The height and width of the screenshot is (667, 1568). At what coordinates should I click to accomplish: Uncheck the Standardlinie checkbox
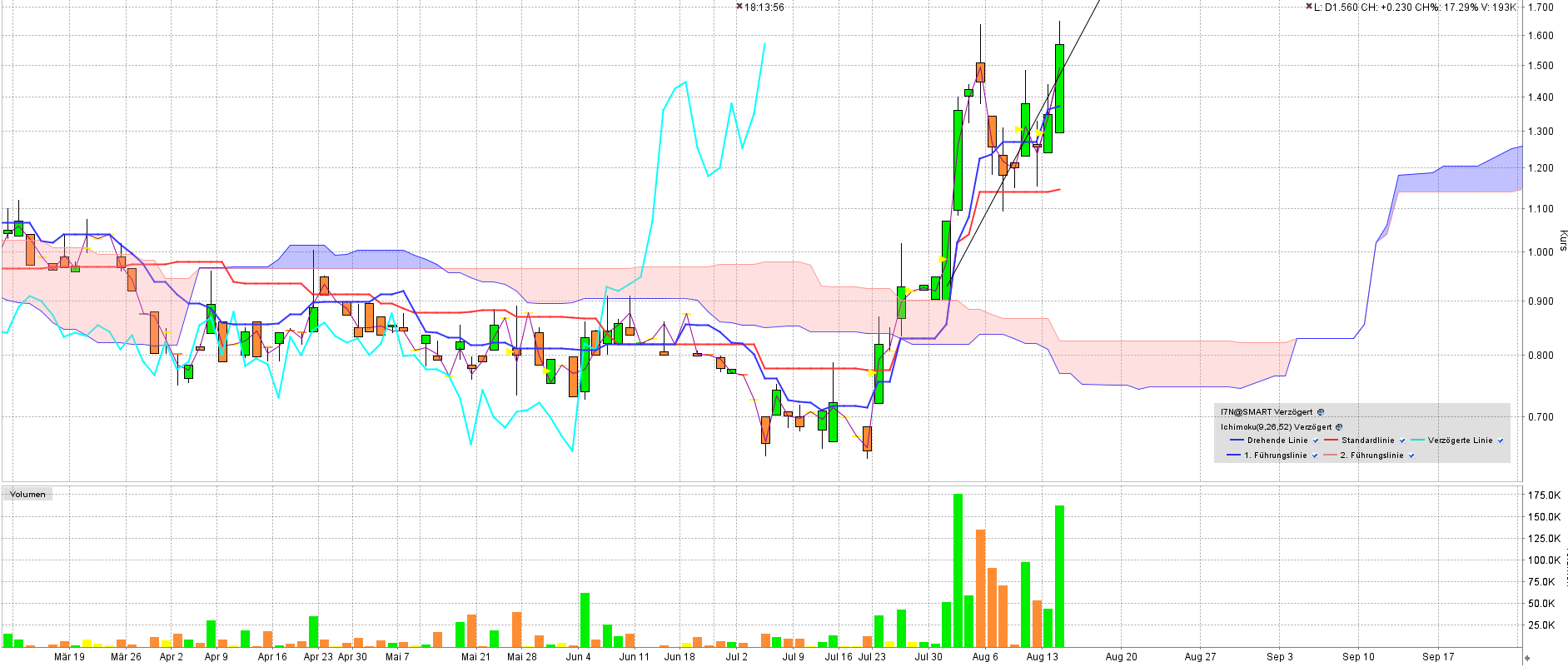click(1402, 441)
